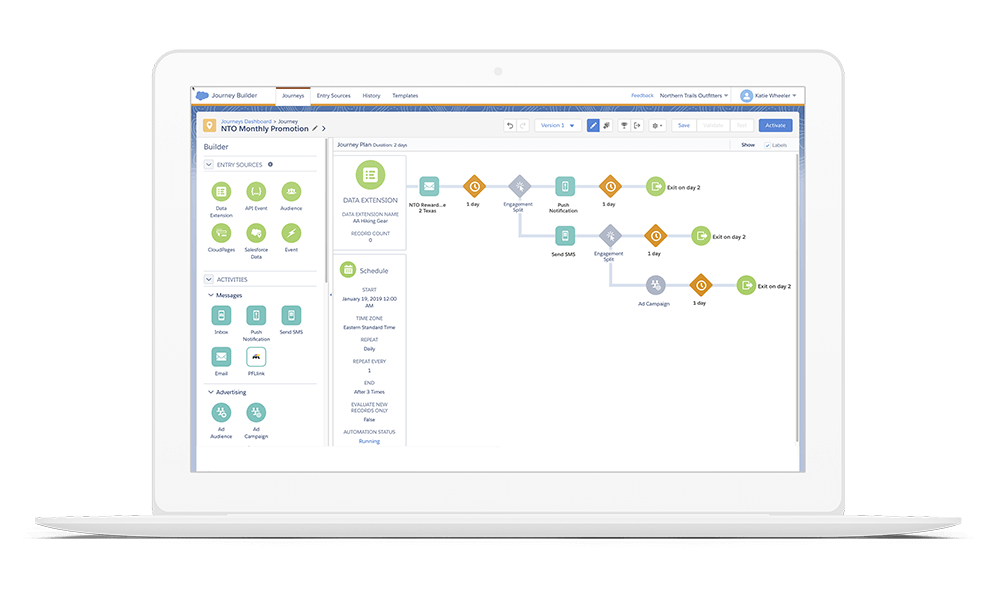Image resolution: width=1000 pixels, height=590 pixels.
Task: Click the Schedule calendar icon
Action: pos(348,270)
